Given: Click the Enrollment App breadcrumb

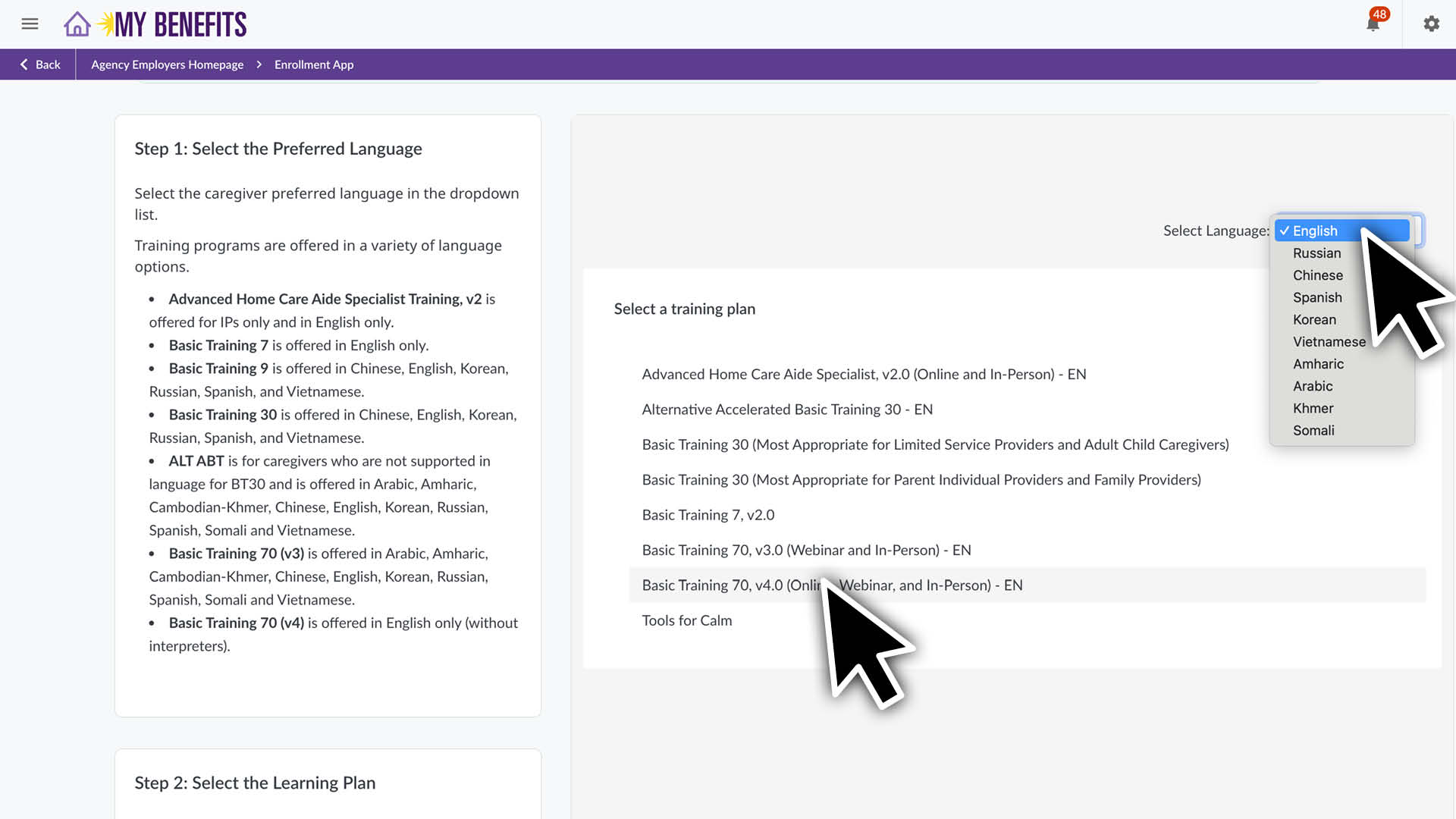Looking at the screenshot, I should 313,64.
